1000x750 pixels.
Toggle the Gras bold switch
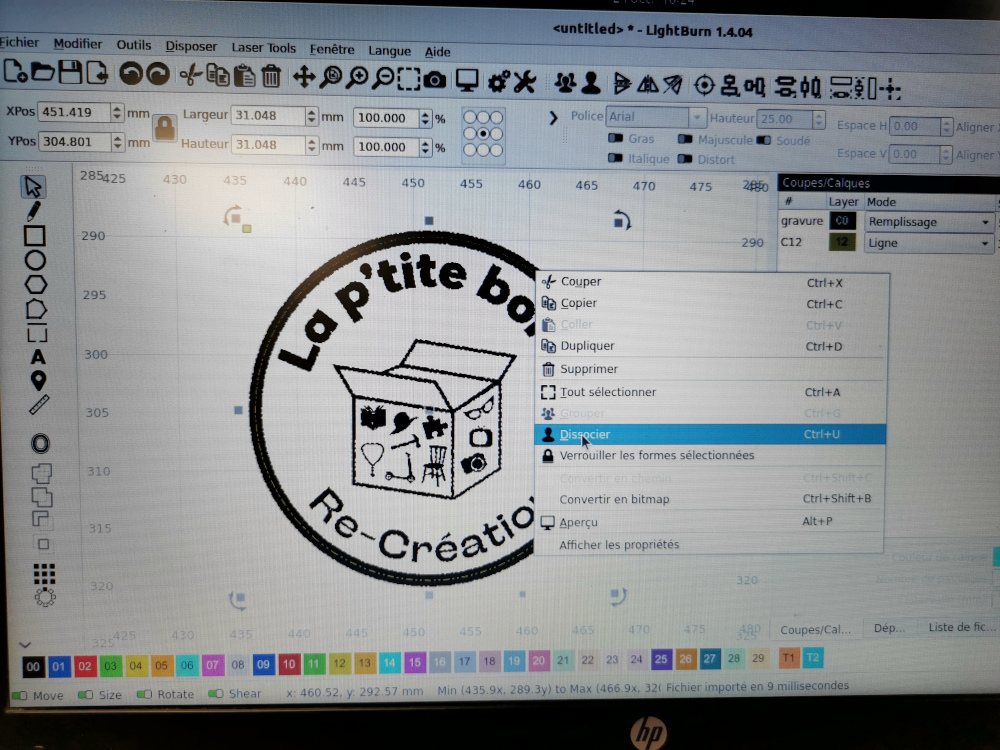616,140
